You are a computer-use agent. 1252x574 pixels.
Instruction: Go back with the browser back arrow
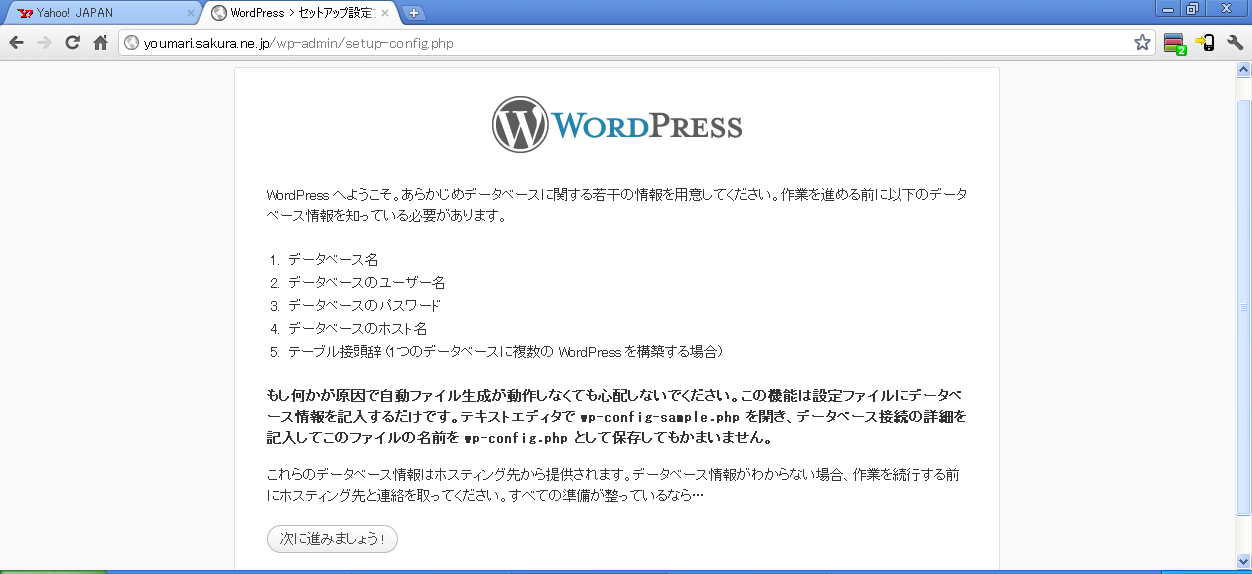point(16,43)
